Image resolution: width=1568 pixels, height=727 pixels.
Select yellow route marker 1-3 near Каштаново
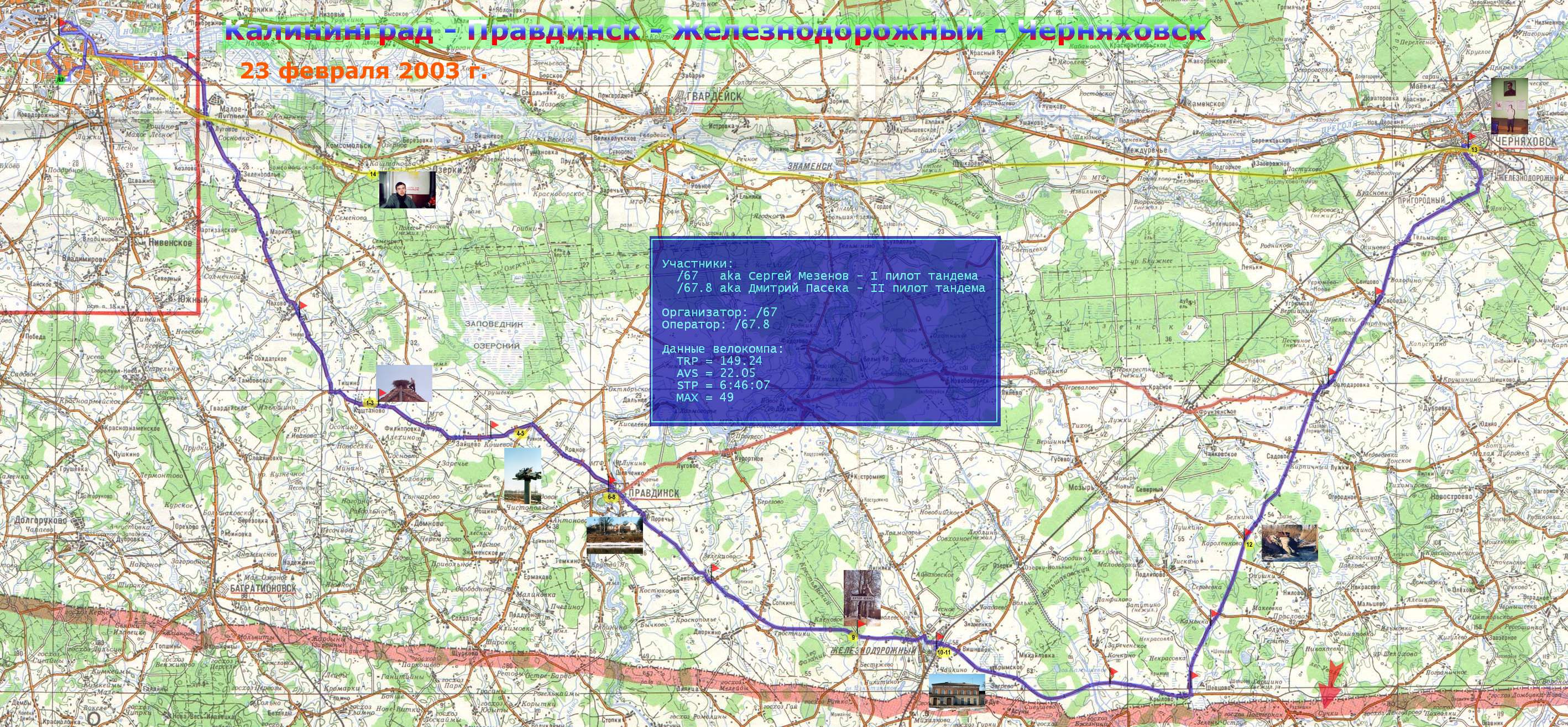pos(369,403)
